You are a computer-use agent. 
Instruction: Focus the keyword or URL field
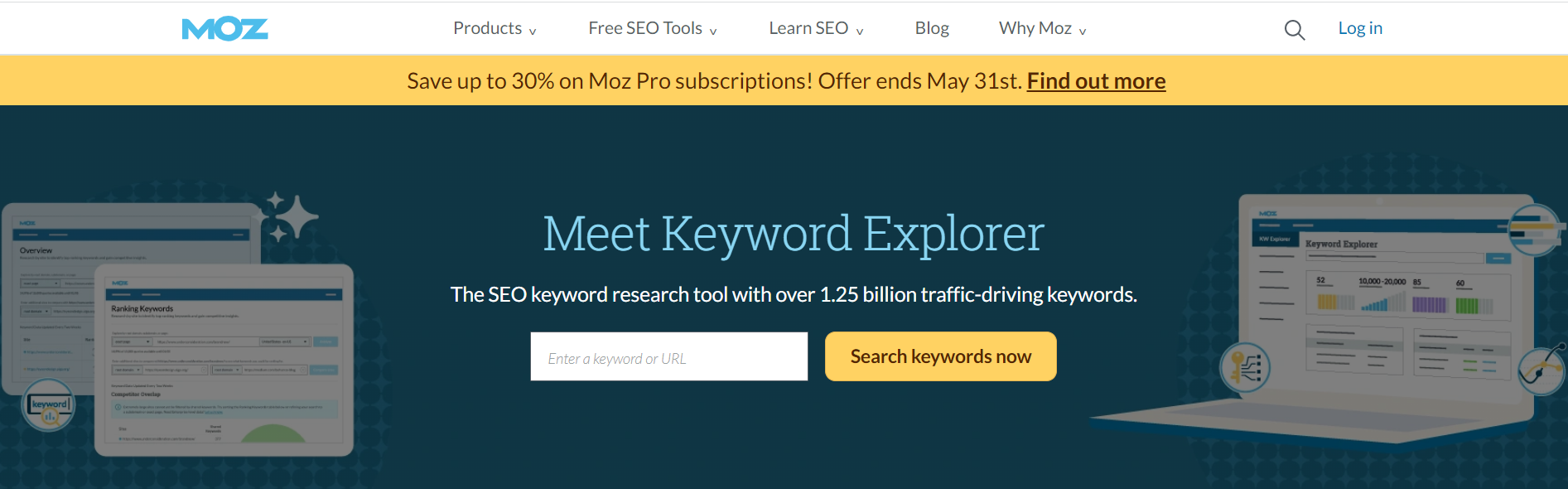(669, 356)
